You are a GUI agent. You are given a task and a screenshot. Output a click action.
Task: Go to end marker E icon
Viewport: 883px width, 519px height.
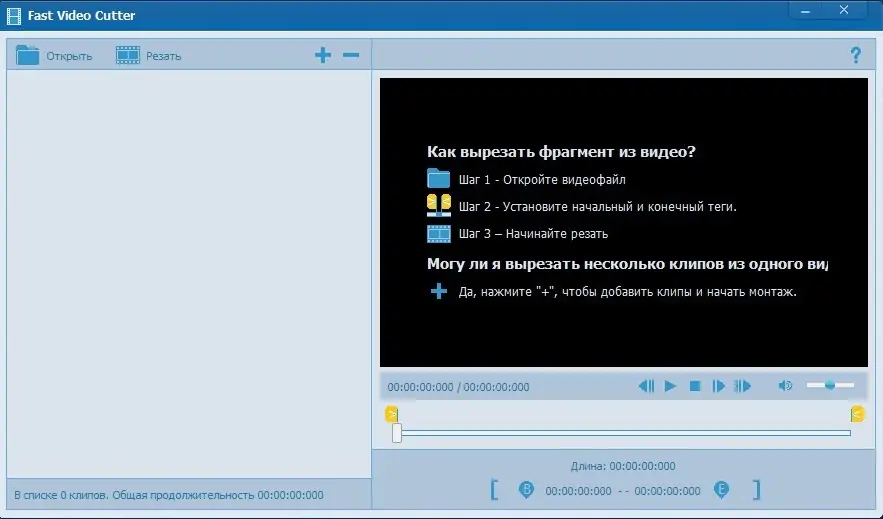[x=721, y=490]
